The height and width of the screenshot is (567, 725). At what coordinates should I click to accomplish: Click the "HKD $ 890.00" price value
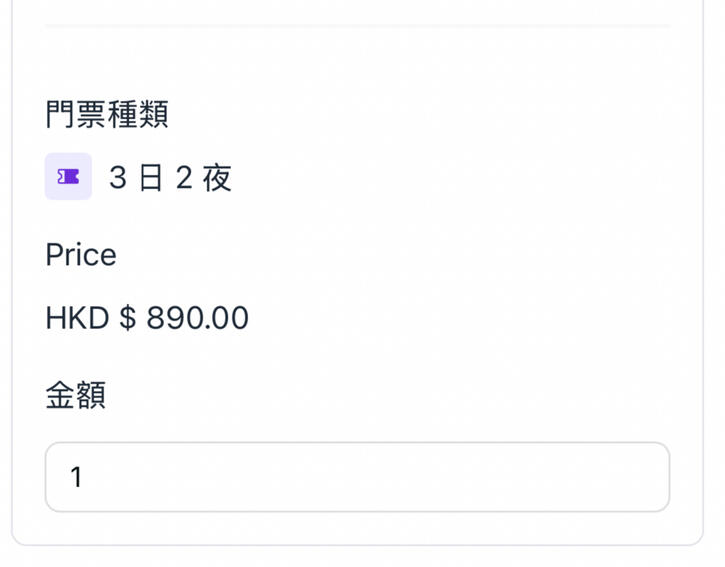click(x=147, y=318)
